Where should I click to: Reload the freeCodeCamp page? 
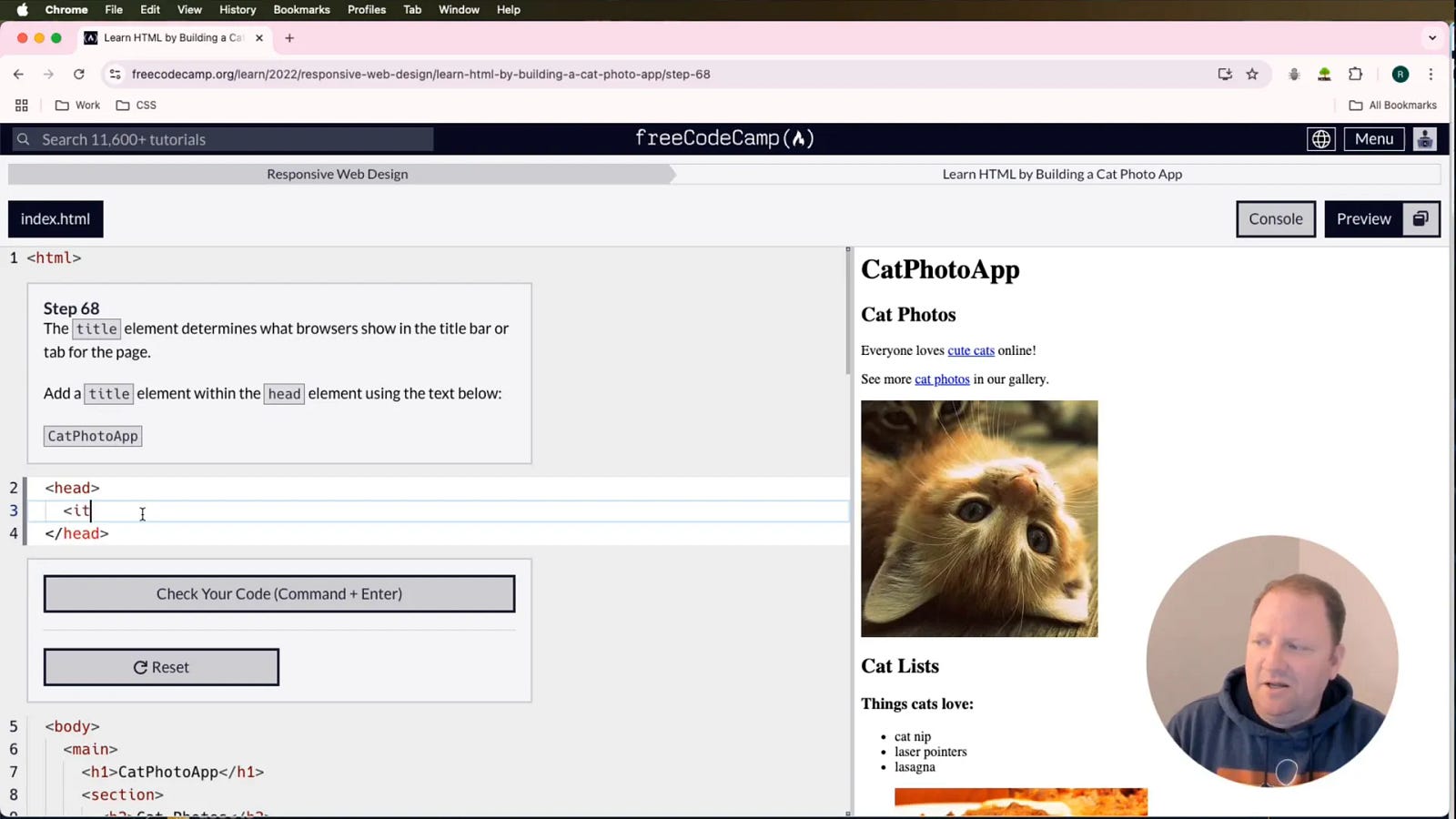(x=79, y=74)
